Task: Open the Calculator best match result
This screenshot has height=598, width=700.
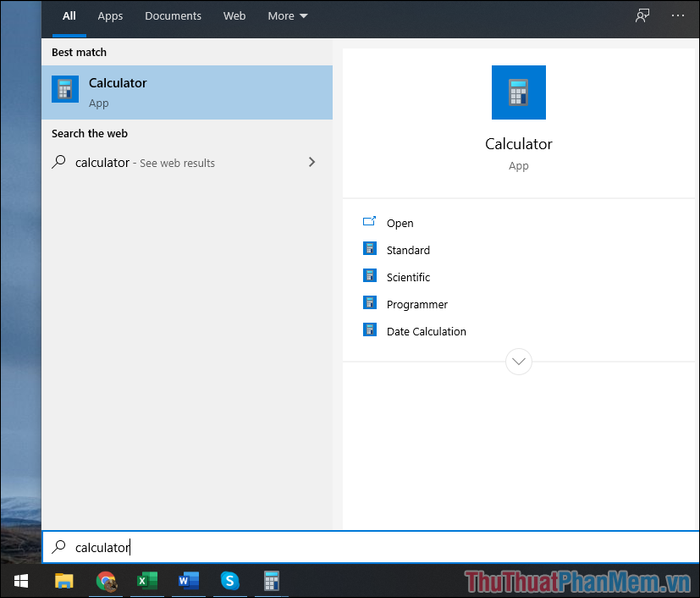Action: pos(187,92)
